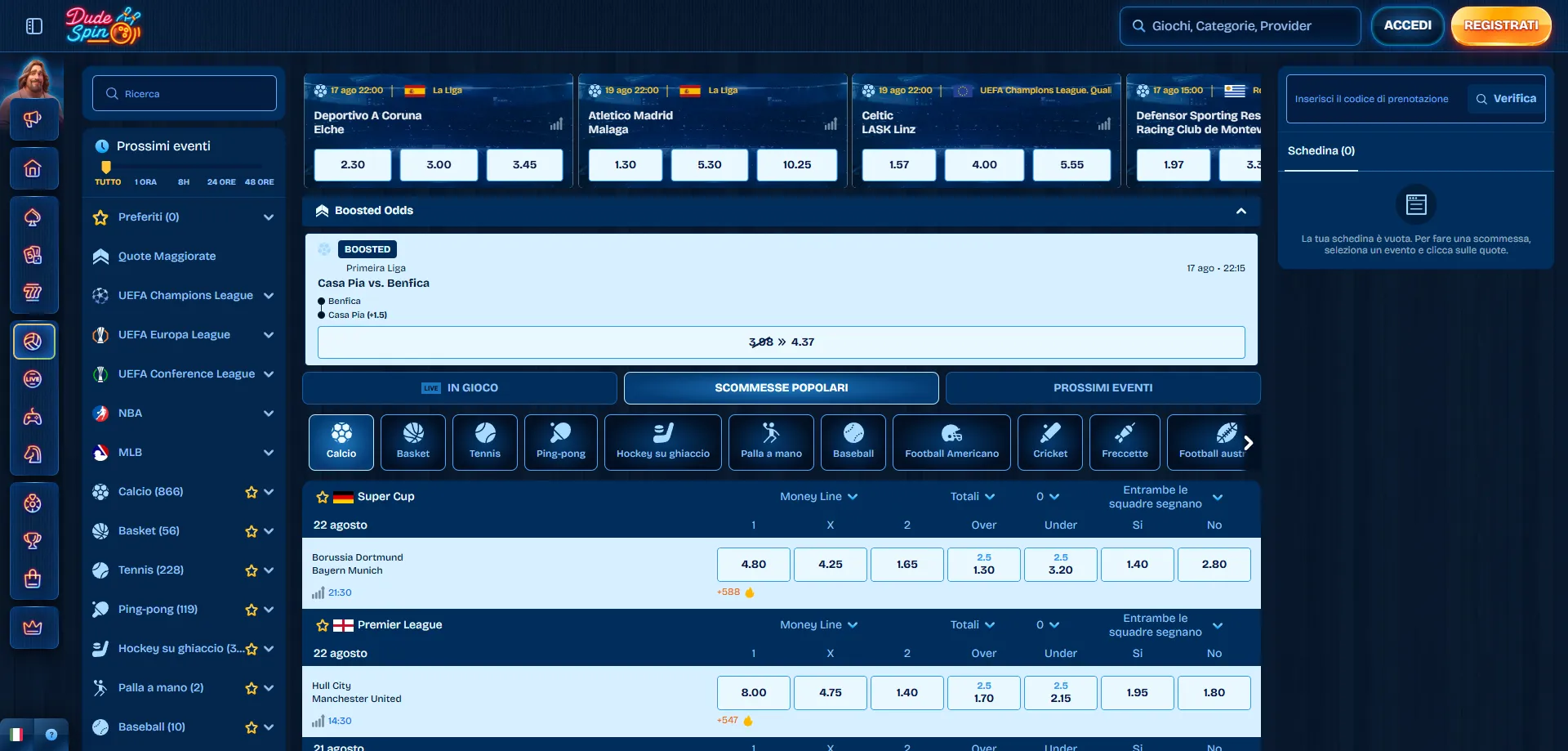
Task: Favorite the Super Cup league star
Action: pyautogui.click(x=323, y=497)
